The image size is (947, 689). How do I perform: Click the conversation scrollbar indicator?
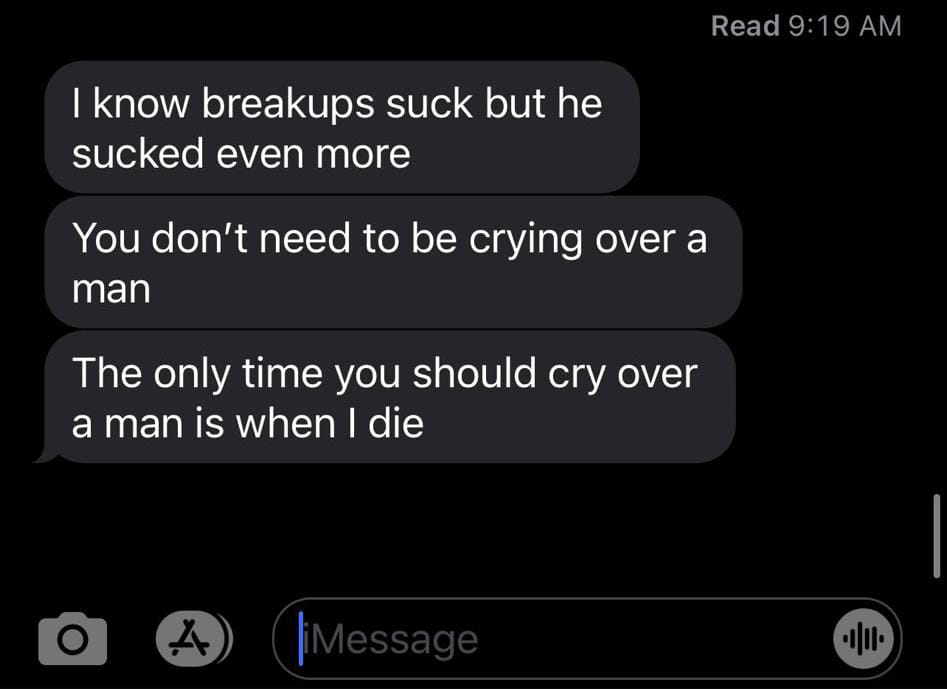(936, 536)
